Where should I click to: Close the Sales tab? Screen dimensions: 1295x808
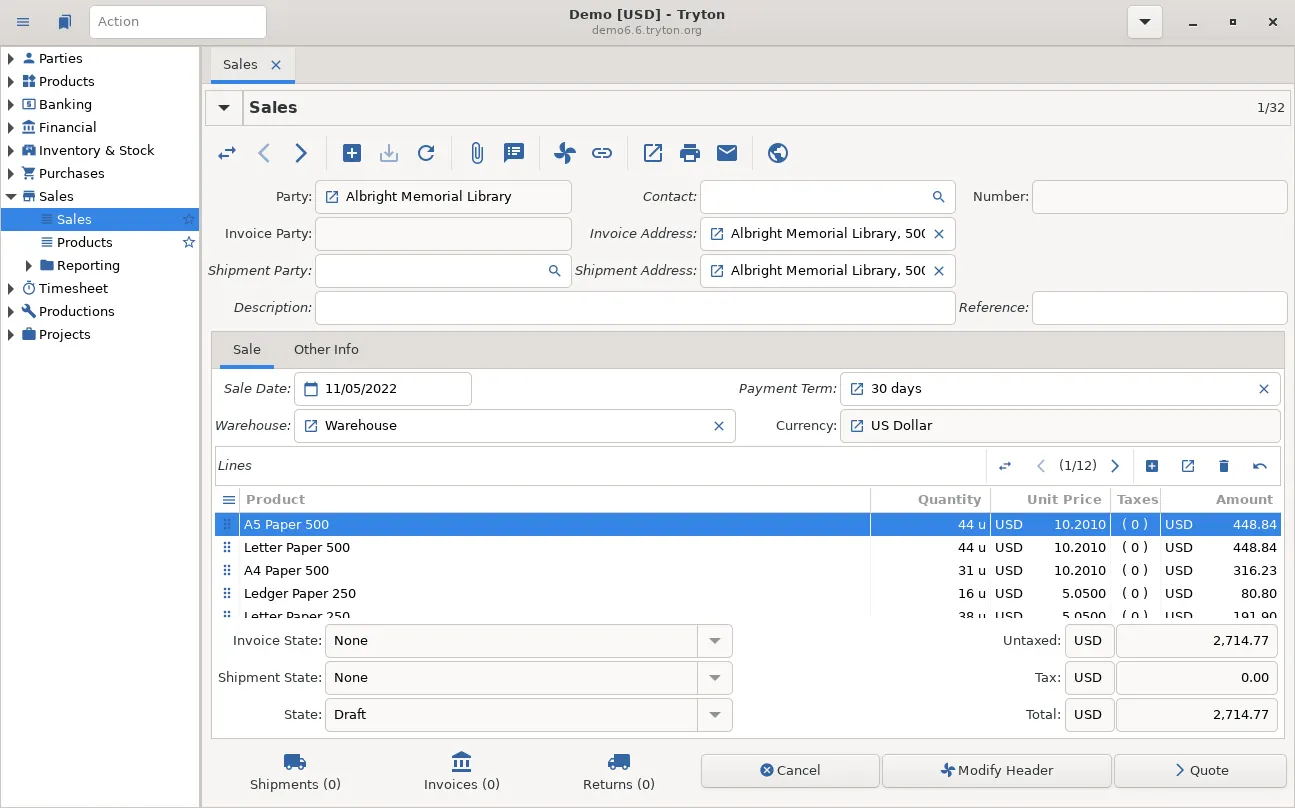(276, 64)
